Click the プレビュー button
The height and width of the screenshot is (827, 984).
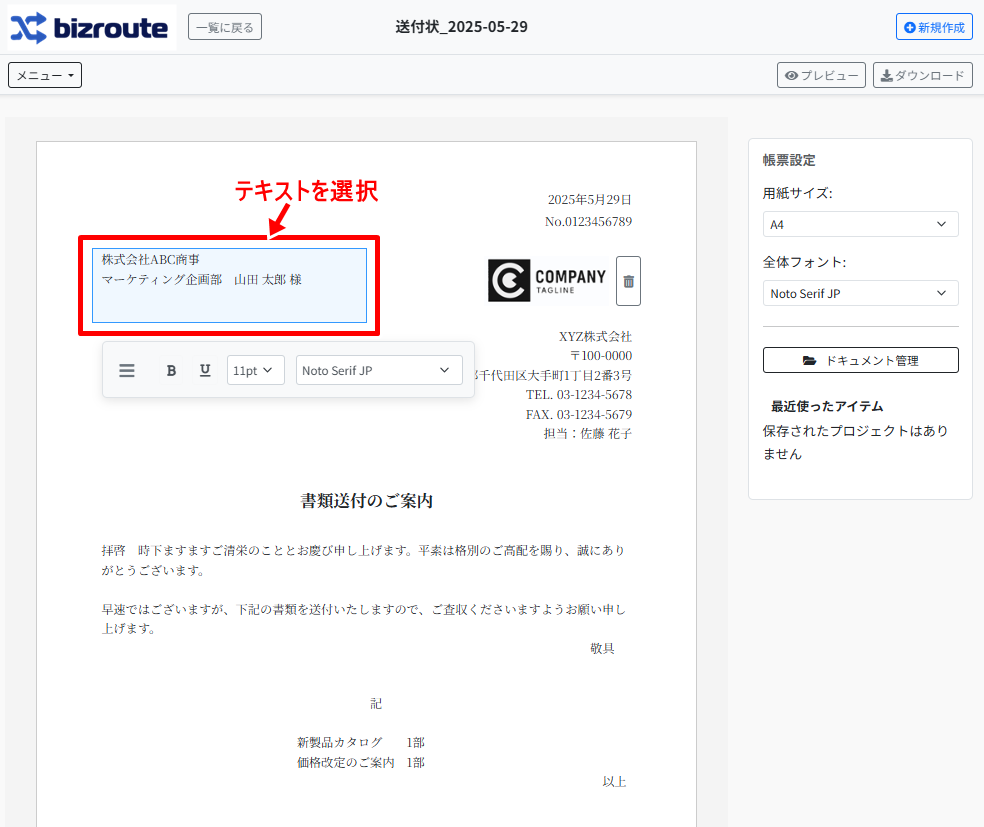tap(821, 75)
